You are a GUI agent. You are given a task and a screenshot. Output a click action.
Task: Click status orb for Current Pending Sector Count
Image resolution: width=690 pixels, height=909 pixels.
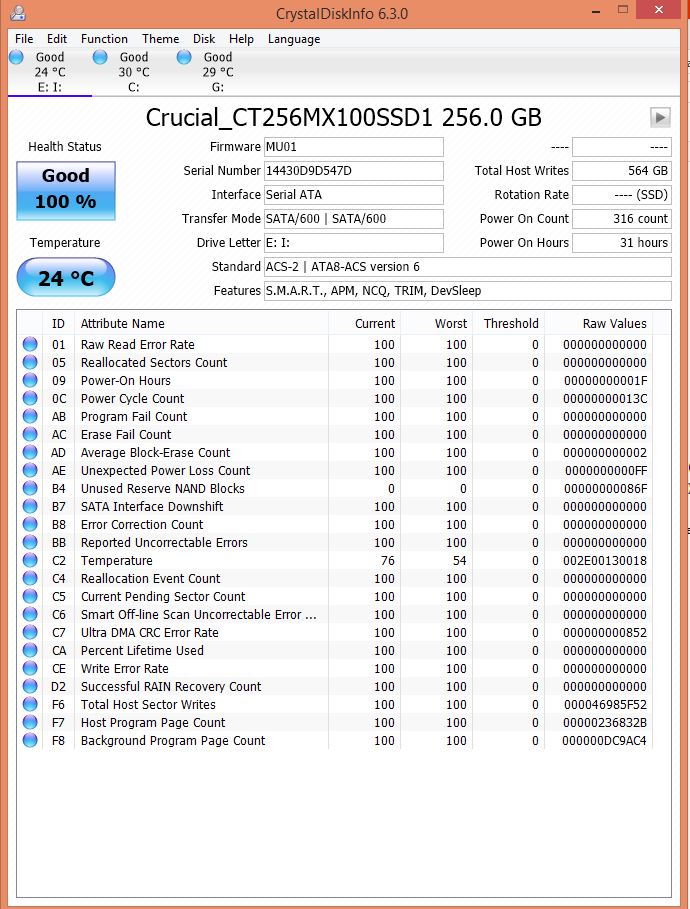pyautogui.click(x=30, y=597)
